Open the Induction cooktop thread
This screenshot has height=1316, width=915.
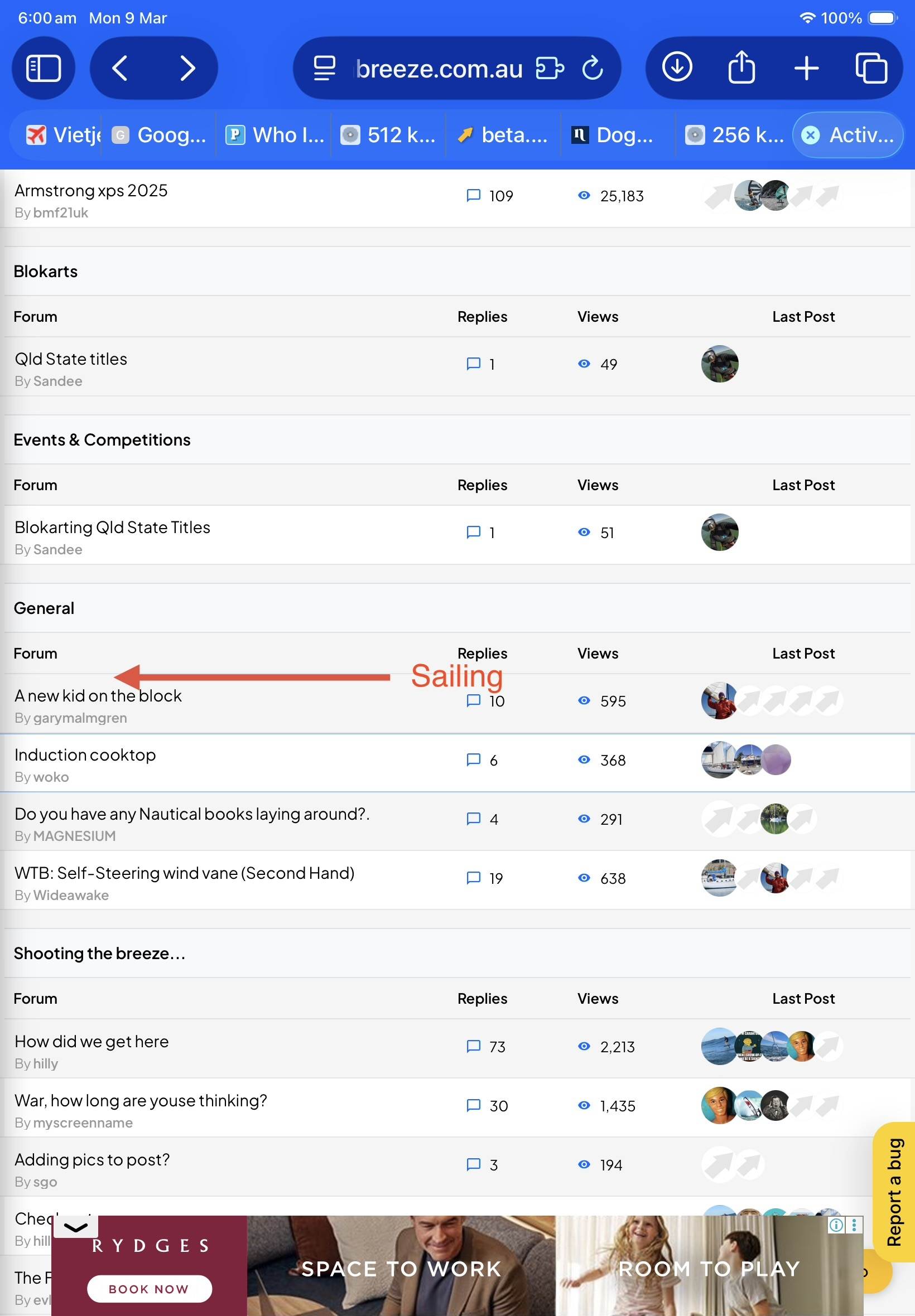tap(85, 755)
